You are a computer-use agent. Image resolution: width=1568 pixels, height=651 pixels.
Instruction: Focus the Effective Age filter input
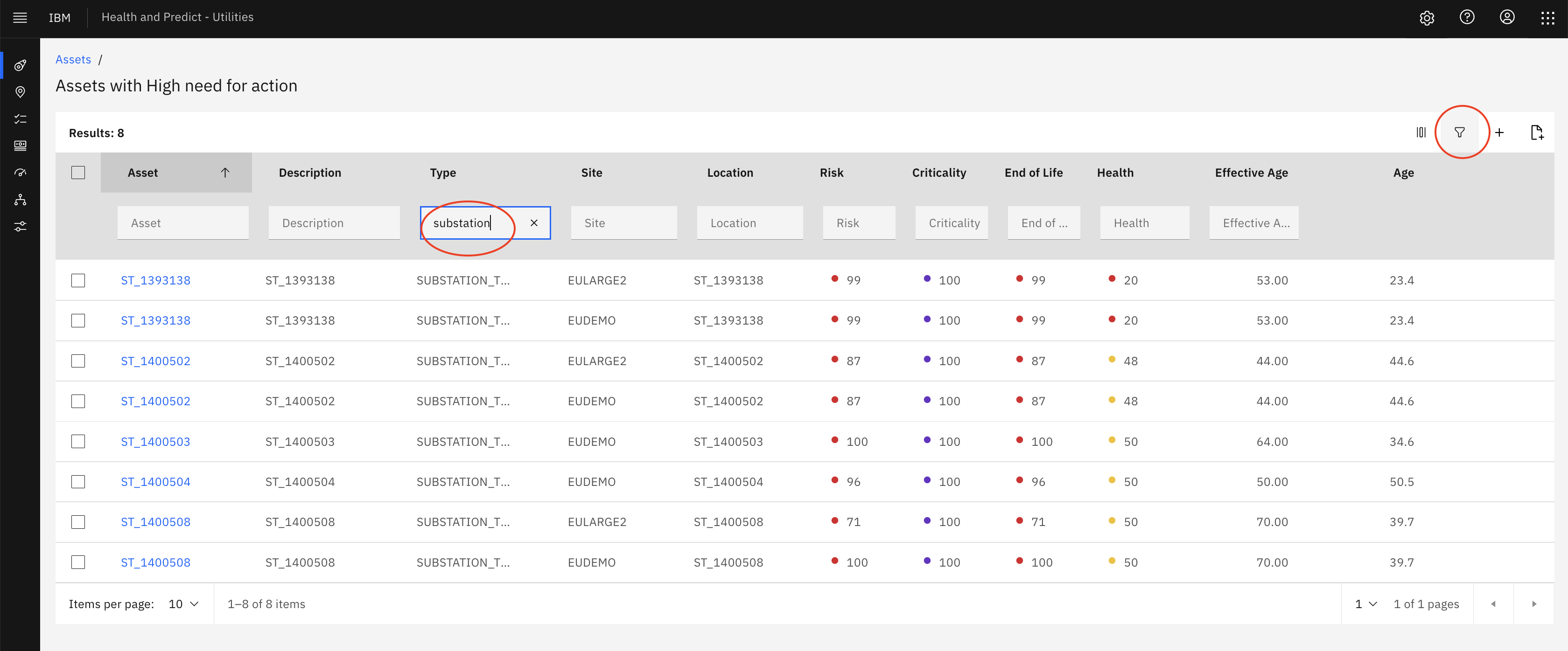1254,223
